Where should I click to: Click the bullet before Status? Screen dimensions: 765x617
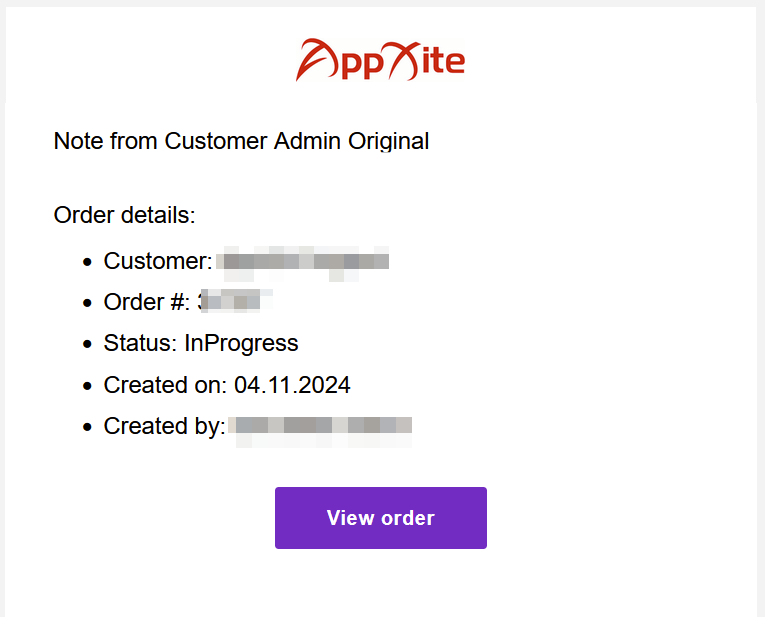pos(87,344)
